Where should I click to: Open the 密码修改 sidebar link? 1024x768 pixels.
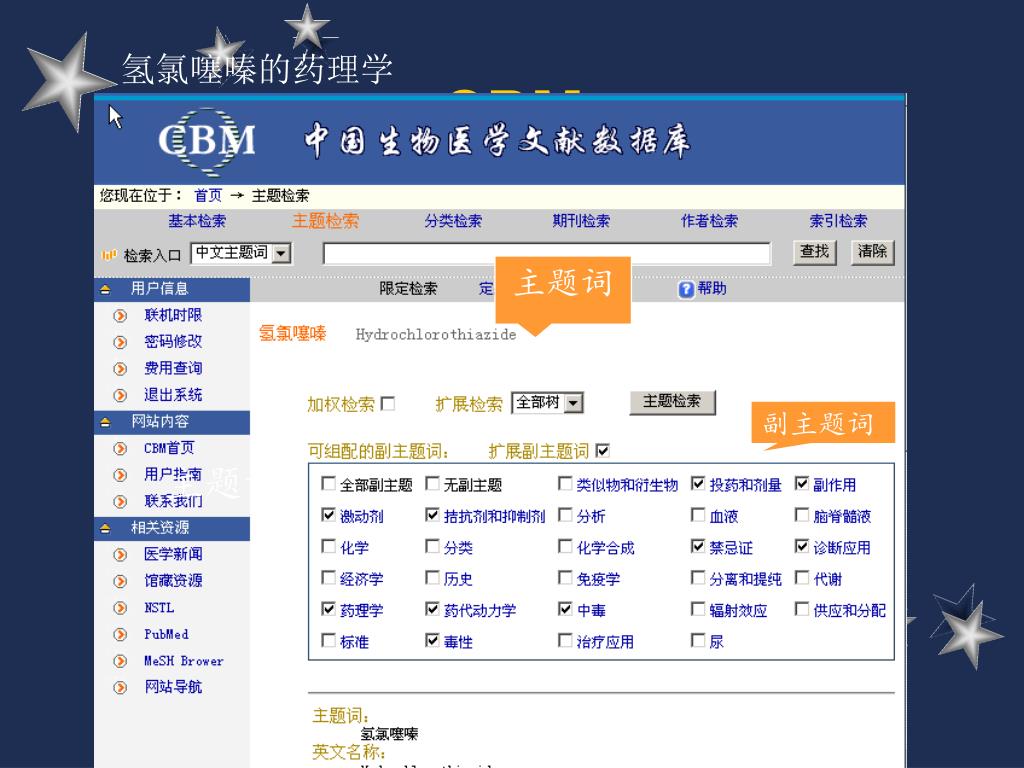[x=173, y=342]
